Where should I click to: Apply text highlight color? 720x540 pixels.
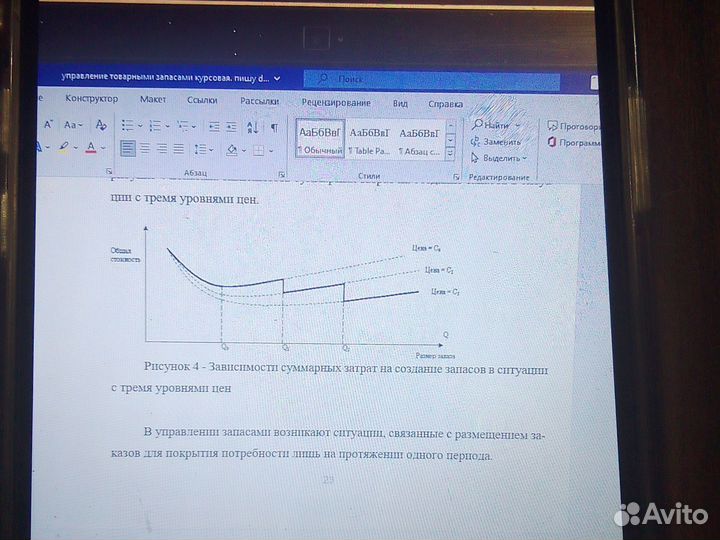point(63,147)
